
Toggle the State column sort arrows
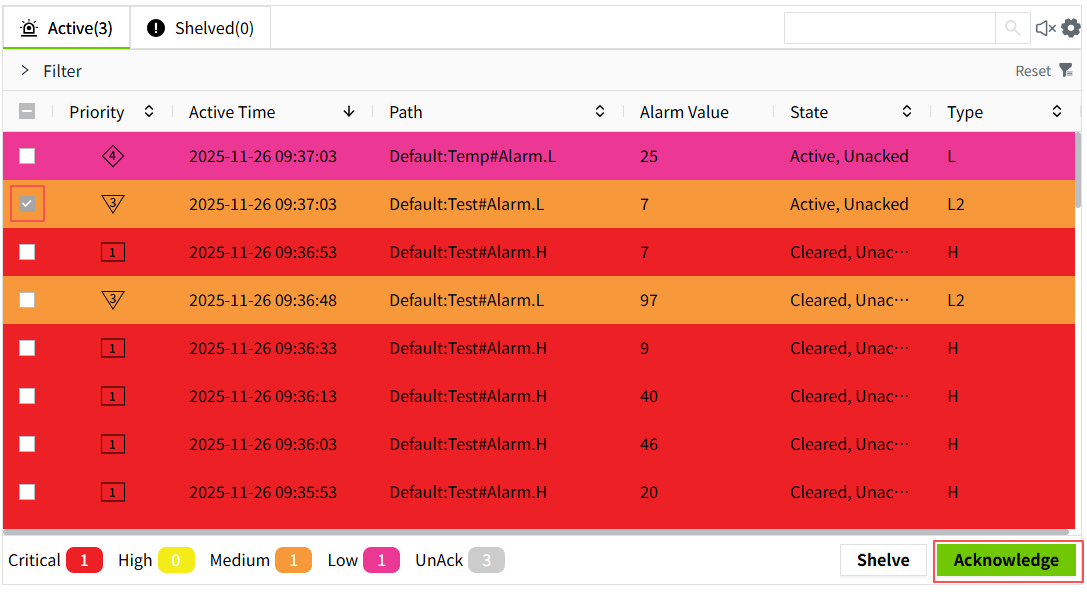click(x=907, y=112)
